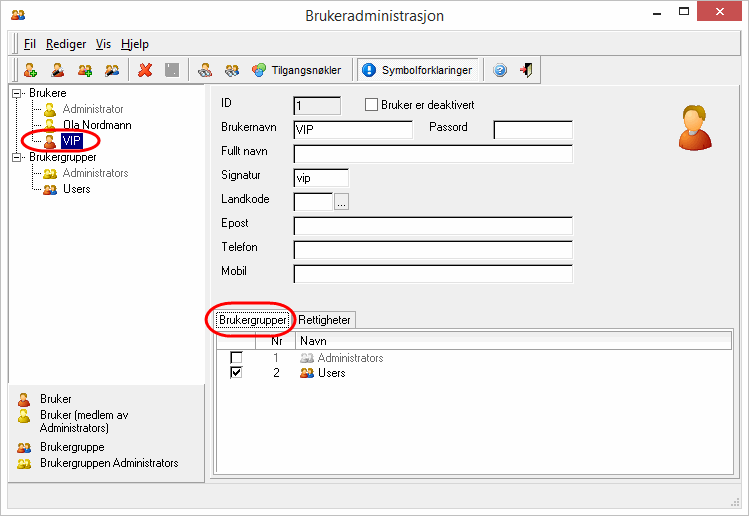This screenshot has width=749, height=516.
Task: Click into the Fullt navn field
Action: [x=432, y=154]
